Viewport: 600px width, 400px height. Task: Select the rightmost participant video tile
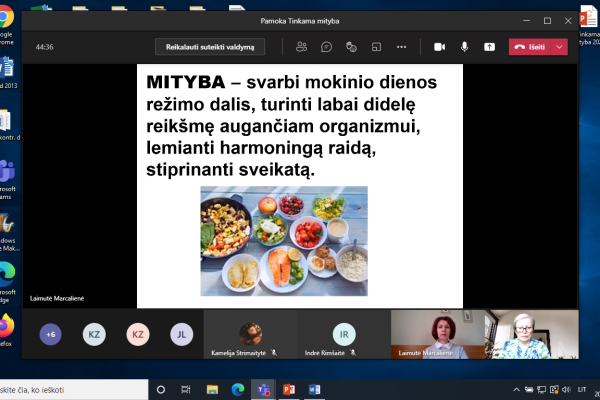pyautogui.click(x=532, y=334)
